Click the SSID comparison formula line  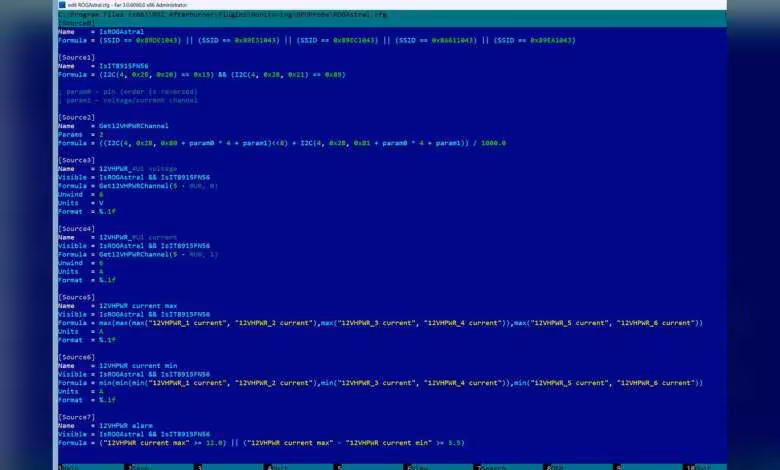[x=317, y=40]
